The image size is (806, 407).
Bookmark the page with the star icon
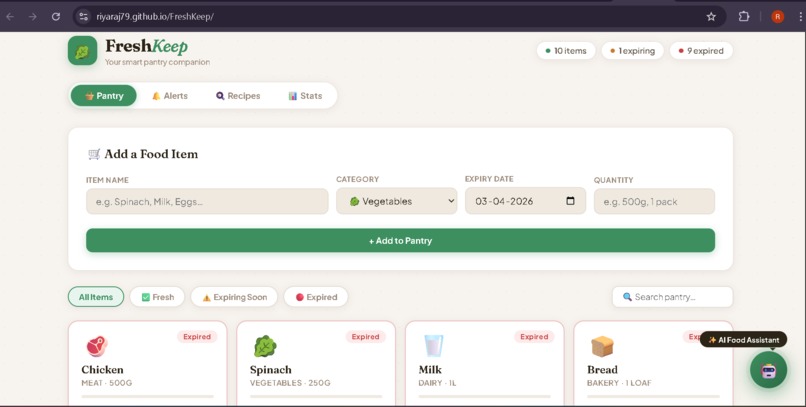(711, 16)
